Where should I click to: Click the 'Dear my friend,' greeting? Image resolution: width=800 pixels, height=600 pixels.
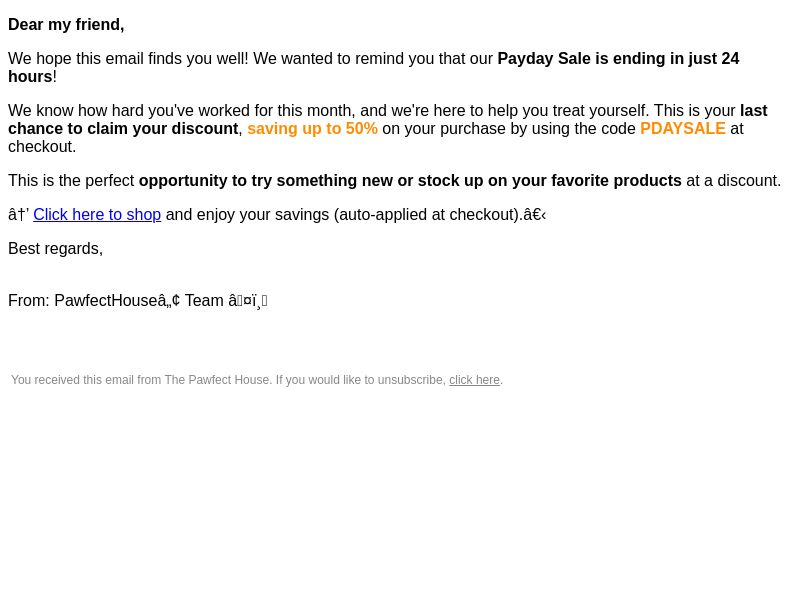(66, 24)
